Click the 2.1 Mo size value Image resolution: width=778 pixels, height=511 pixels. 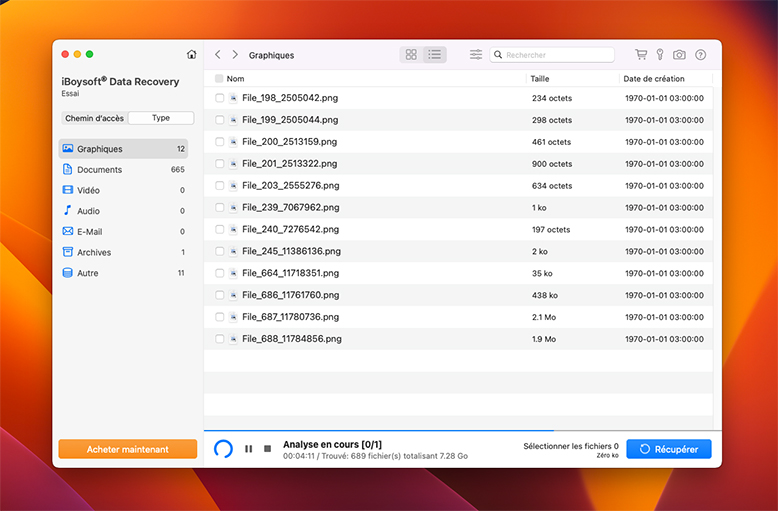pyautogui.click(x=544, y=317)
